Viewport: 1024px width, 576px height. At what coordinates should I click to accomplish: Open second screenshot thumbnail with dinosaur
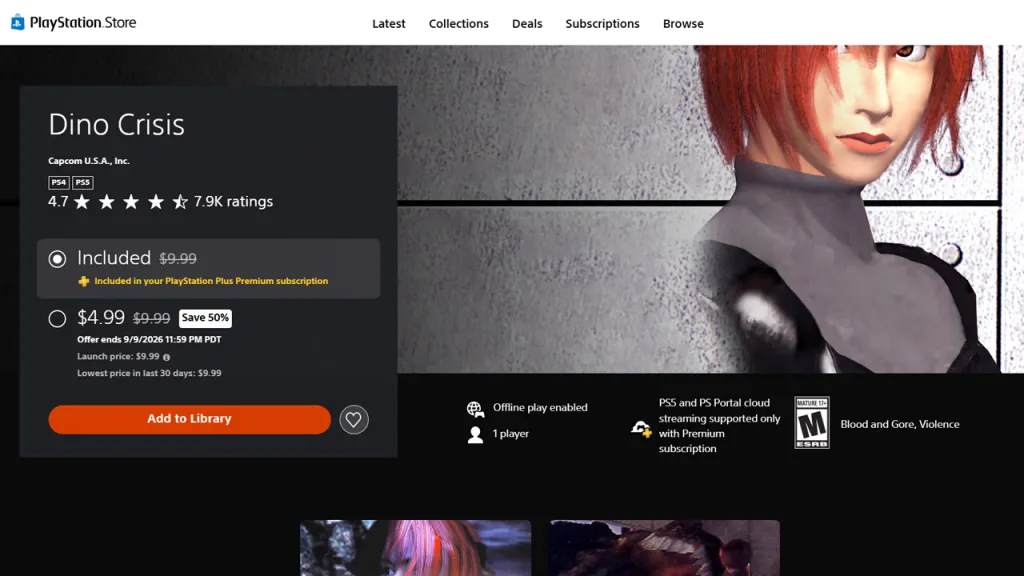665,548
